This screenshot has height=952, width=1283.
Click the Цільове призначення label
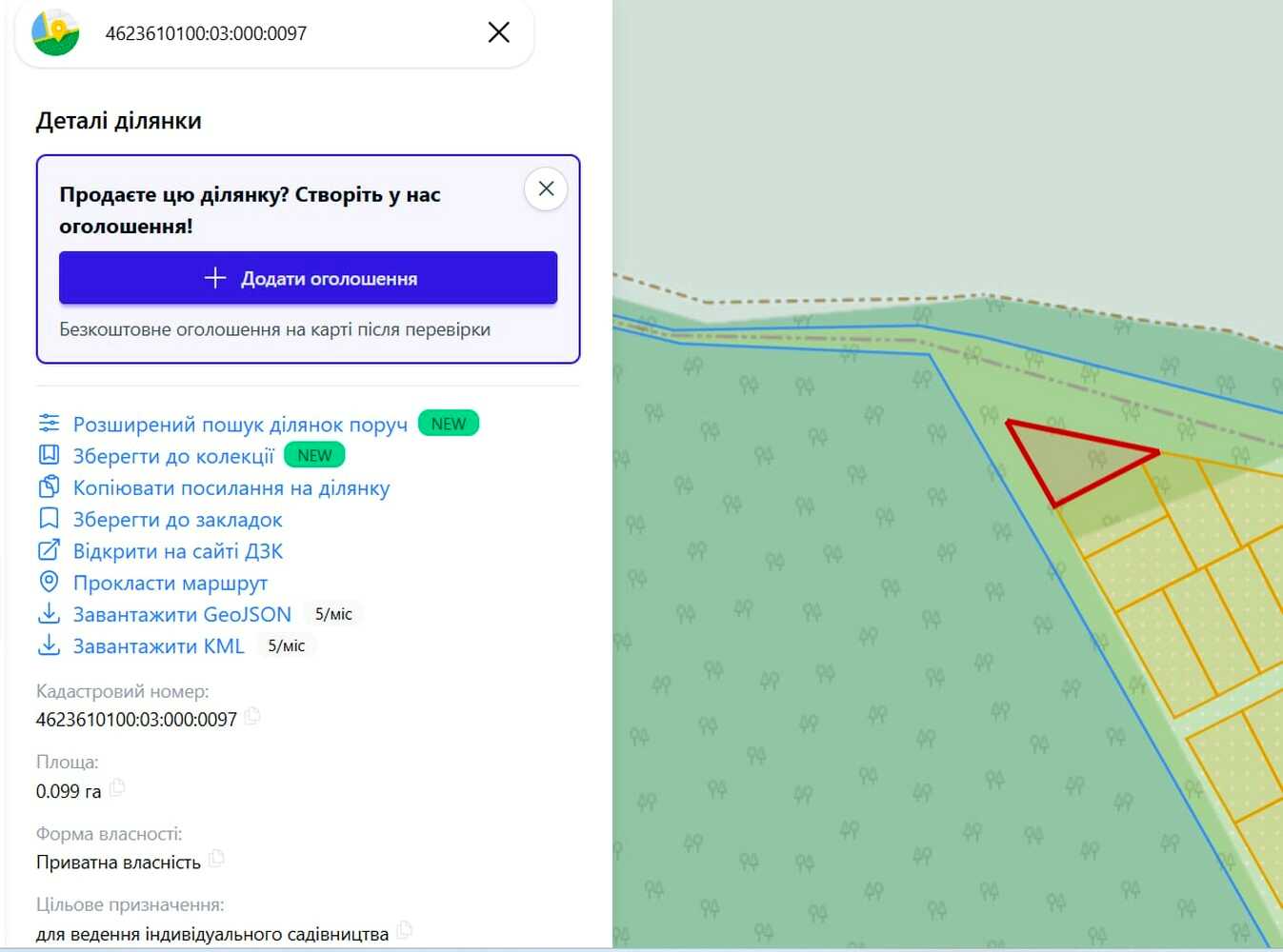(x=130, y=904)
